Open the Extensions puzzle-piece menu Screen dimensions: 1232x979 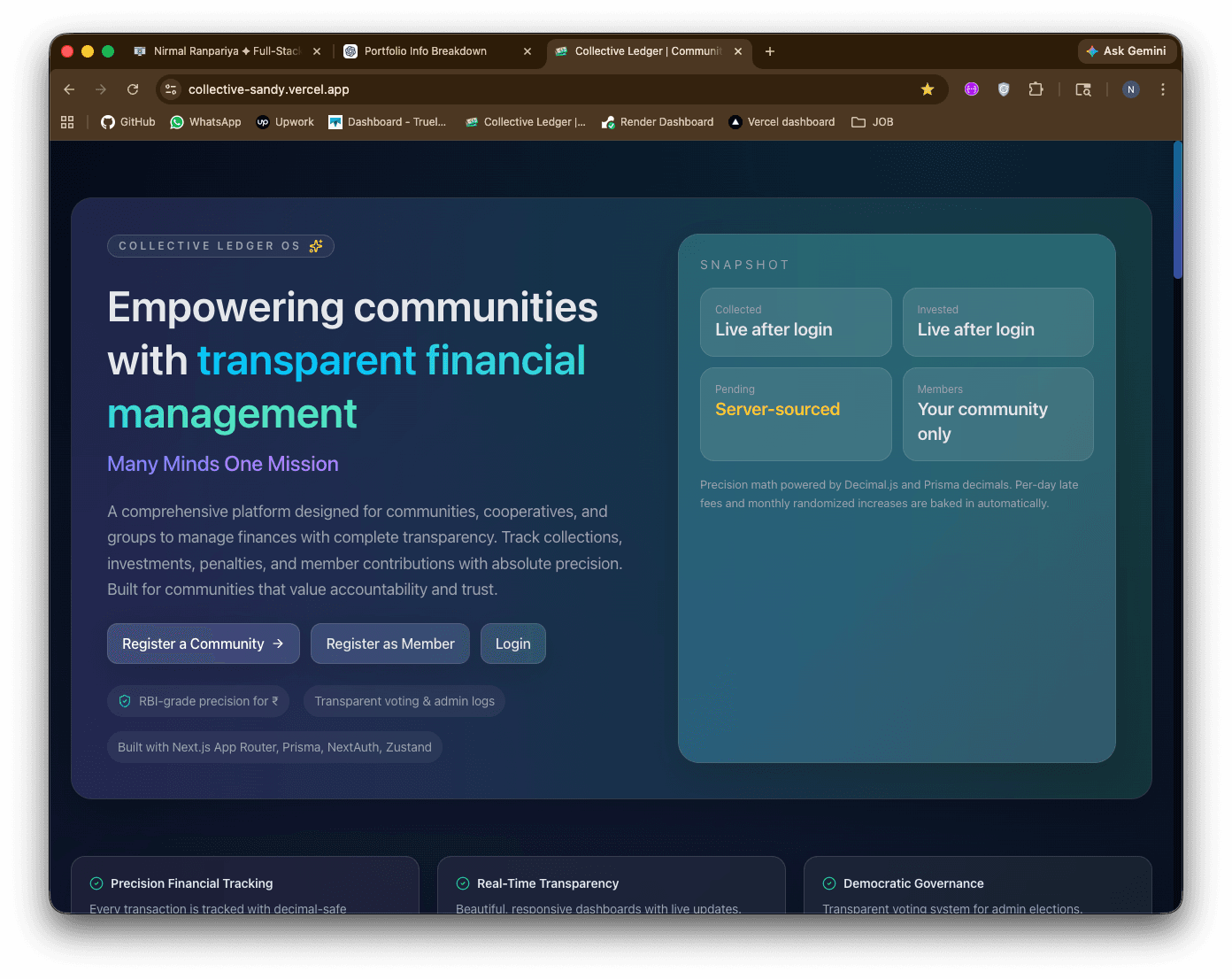(x=1036, y=89)
